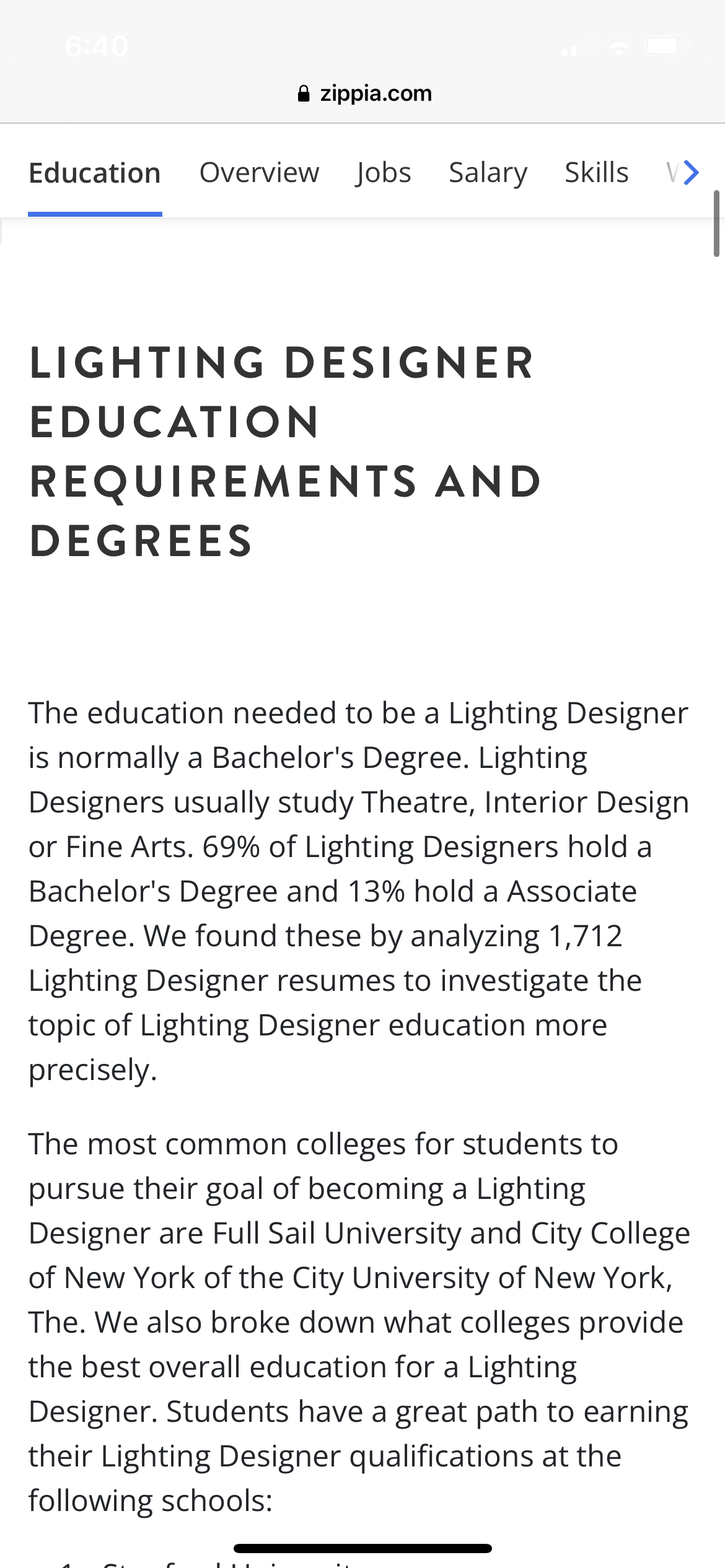Viewport: 725px width, 1568px height.
Task: Select the Education tab
Action: coord(95,173)
